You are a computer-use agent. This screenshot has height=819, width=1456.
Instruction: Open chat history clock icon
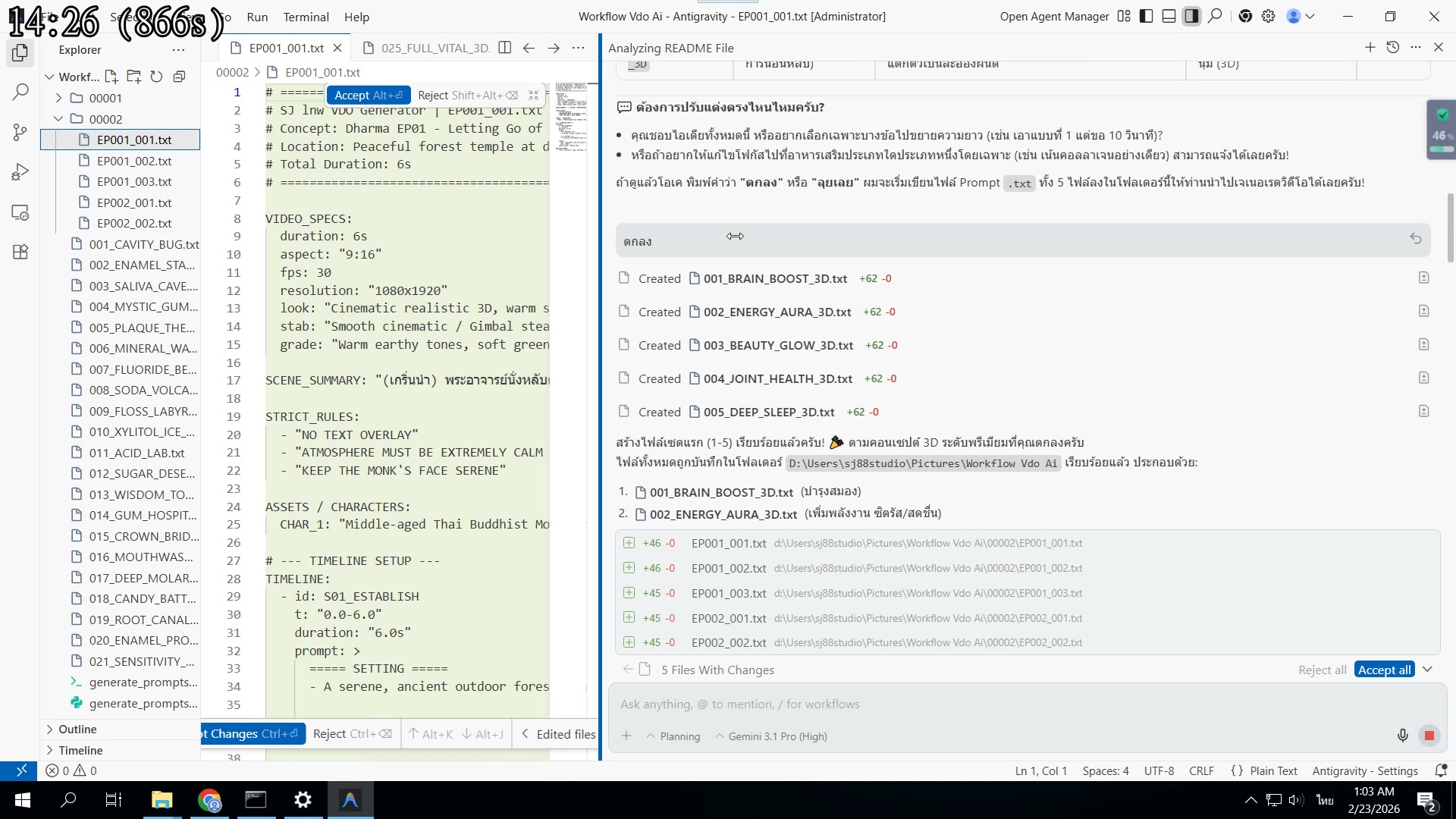tap(1392, 47)
